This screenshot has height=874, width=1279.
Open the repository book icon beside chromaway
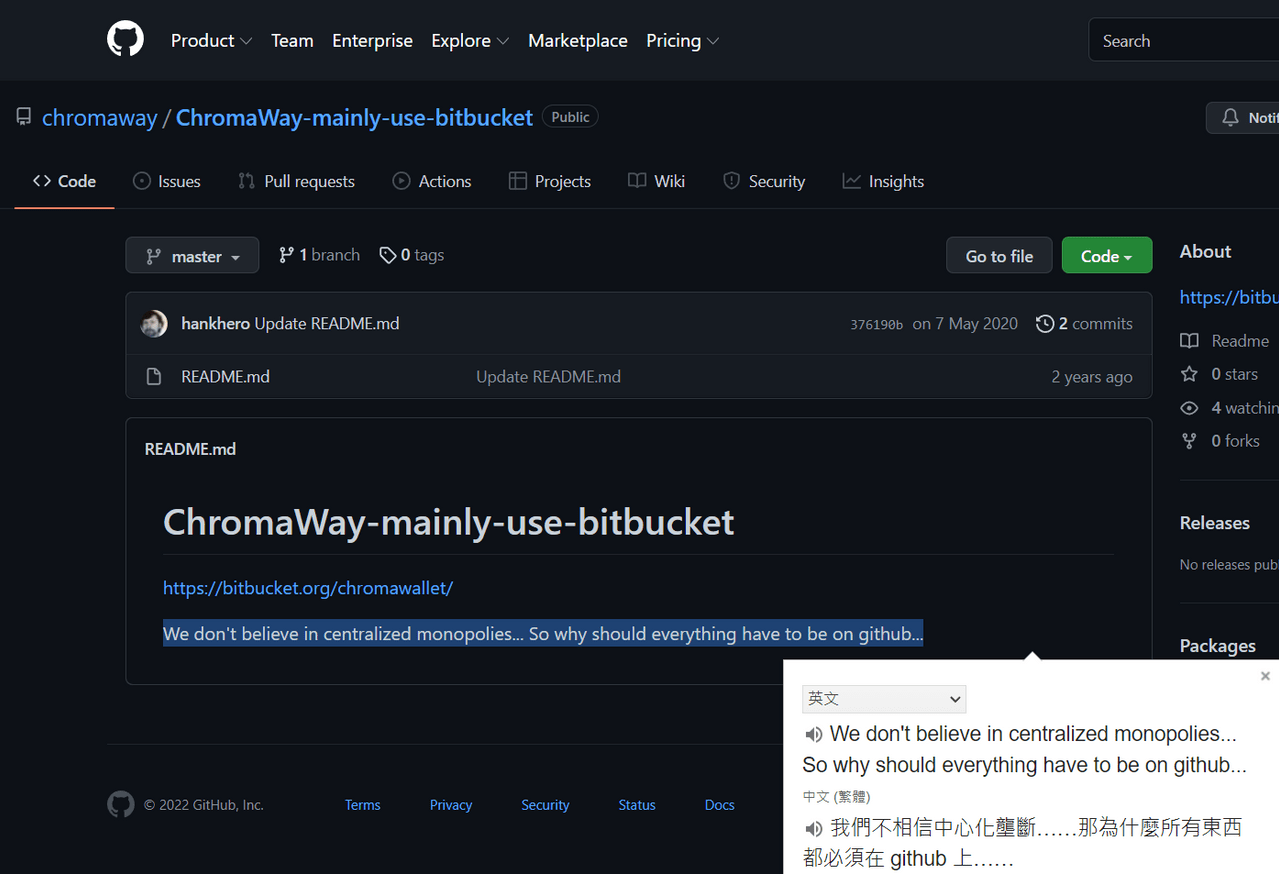(24, 117)
